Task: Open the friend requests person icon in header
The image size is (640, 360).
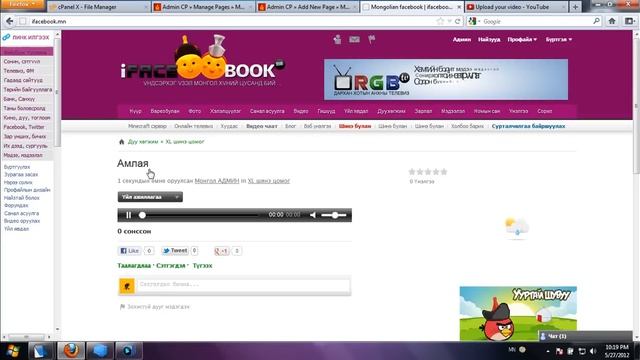Action: coord(337,40)
